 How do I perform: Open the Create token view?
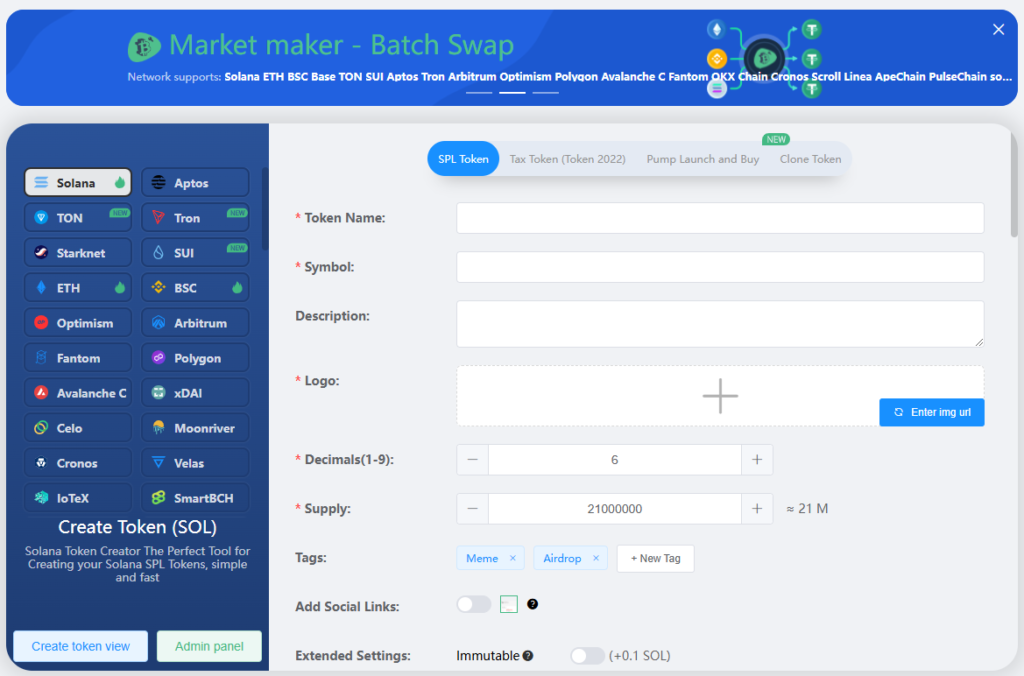point(80,646)
